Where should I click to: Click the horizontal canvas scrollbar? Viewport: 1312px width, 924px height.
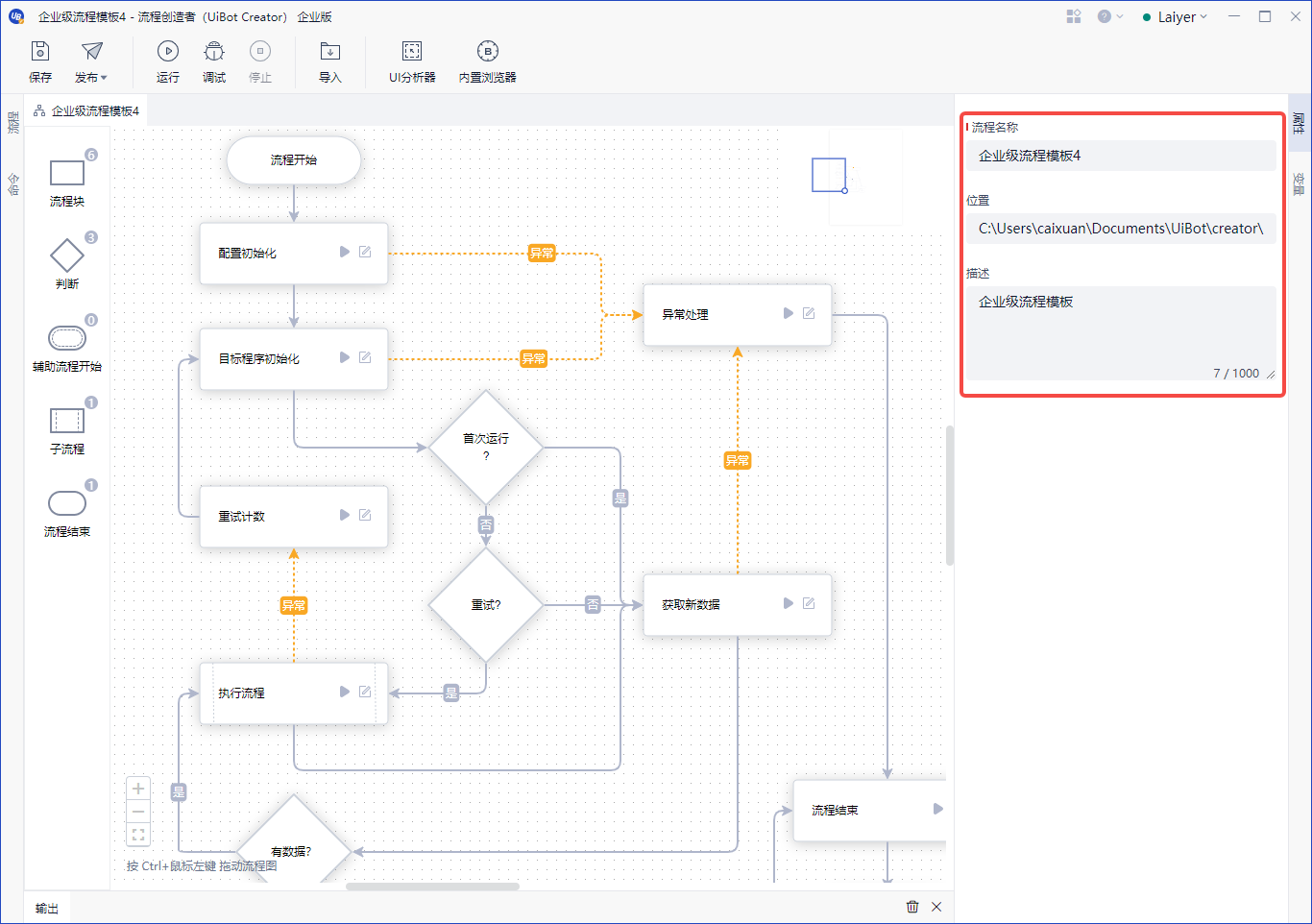pos(432,887)
